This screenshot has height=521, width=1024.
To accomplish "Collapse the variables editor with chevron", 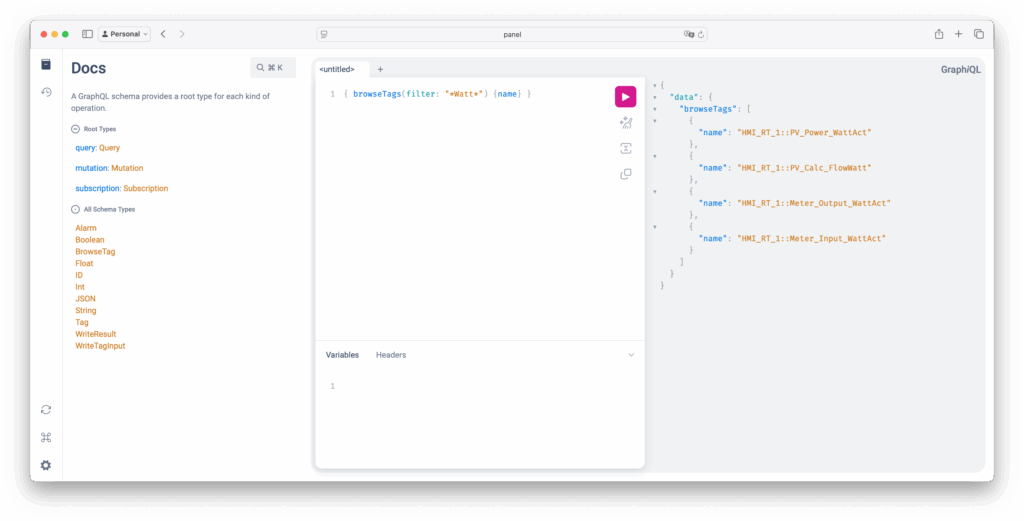I will point(631,355).
